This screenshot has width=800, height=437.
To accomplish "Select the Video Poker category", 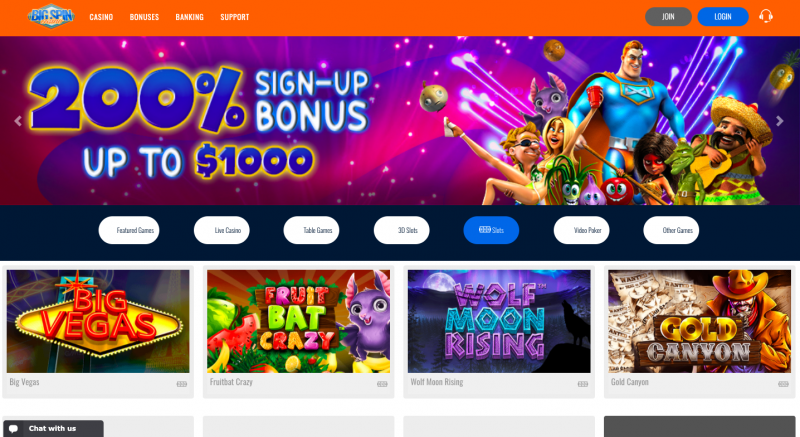I will (x=582, y=230).
